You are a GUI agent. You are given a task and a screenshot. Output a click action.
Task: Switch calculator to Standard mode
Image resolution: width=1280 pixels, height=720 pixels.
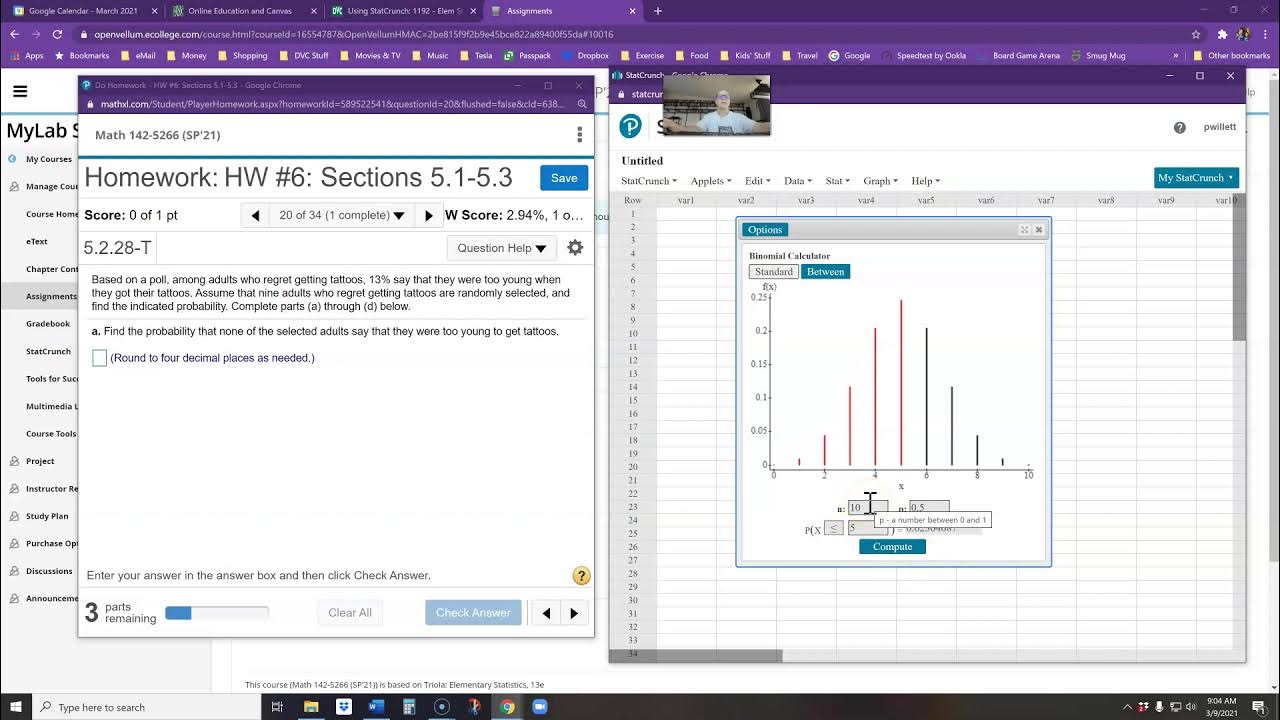(x=774, y=272)
